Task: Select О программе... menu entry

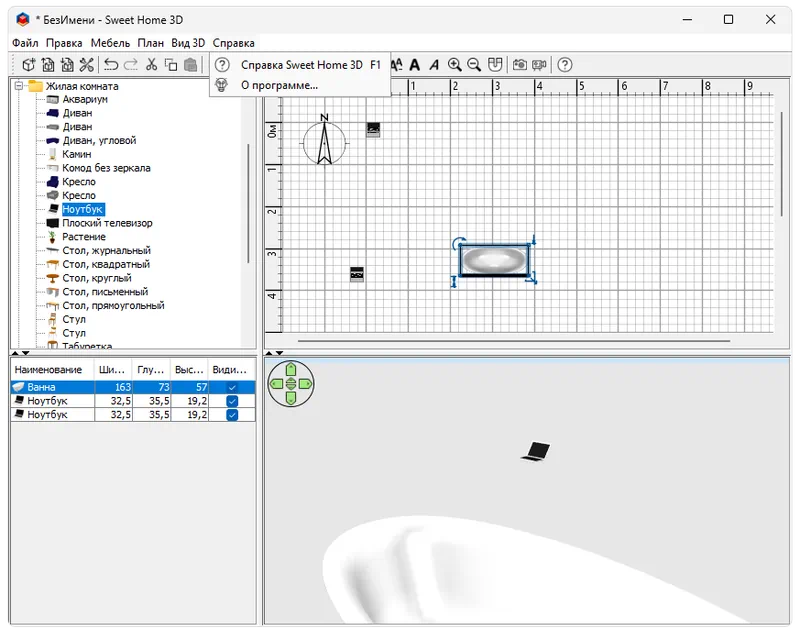Action: [300, 85]
